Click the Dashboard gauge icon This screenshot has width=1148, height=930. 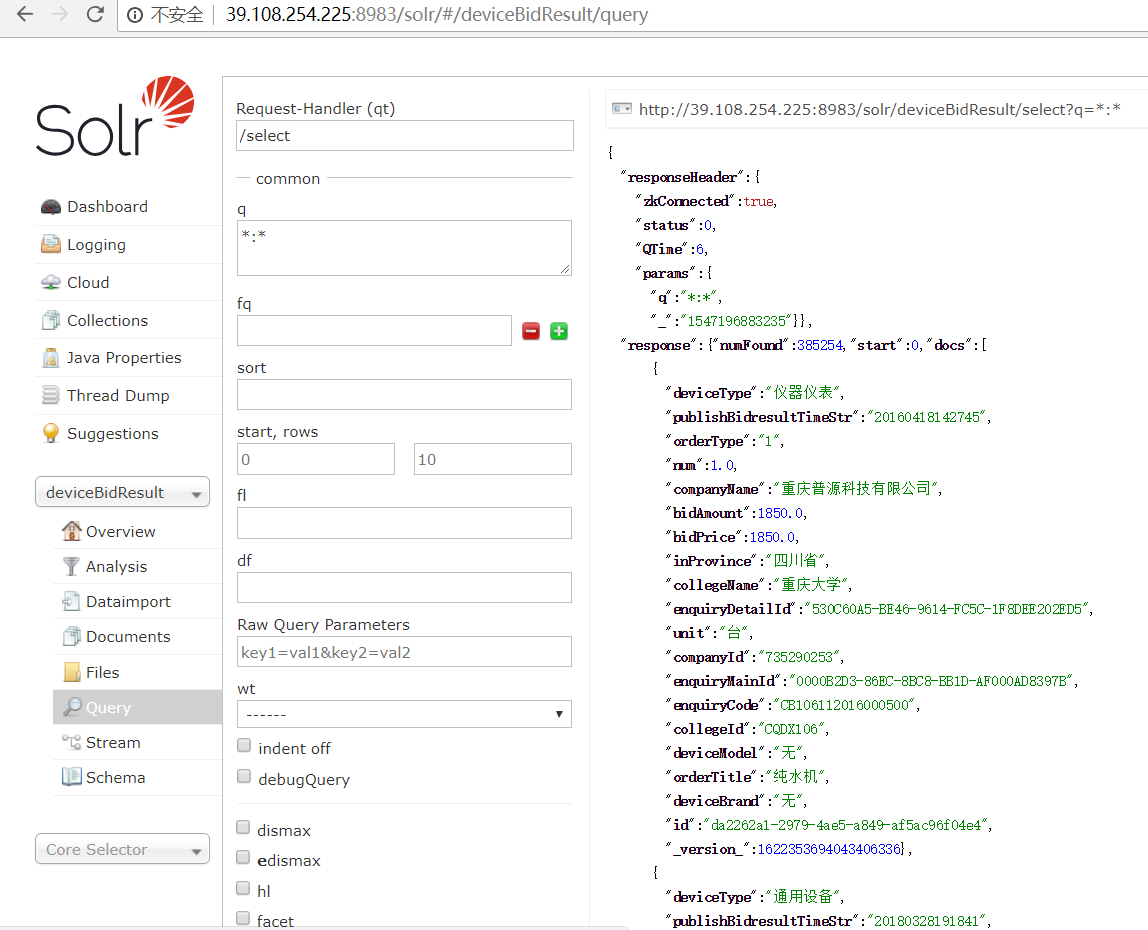(x=51, y=207)
